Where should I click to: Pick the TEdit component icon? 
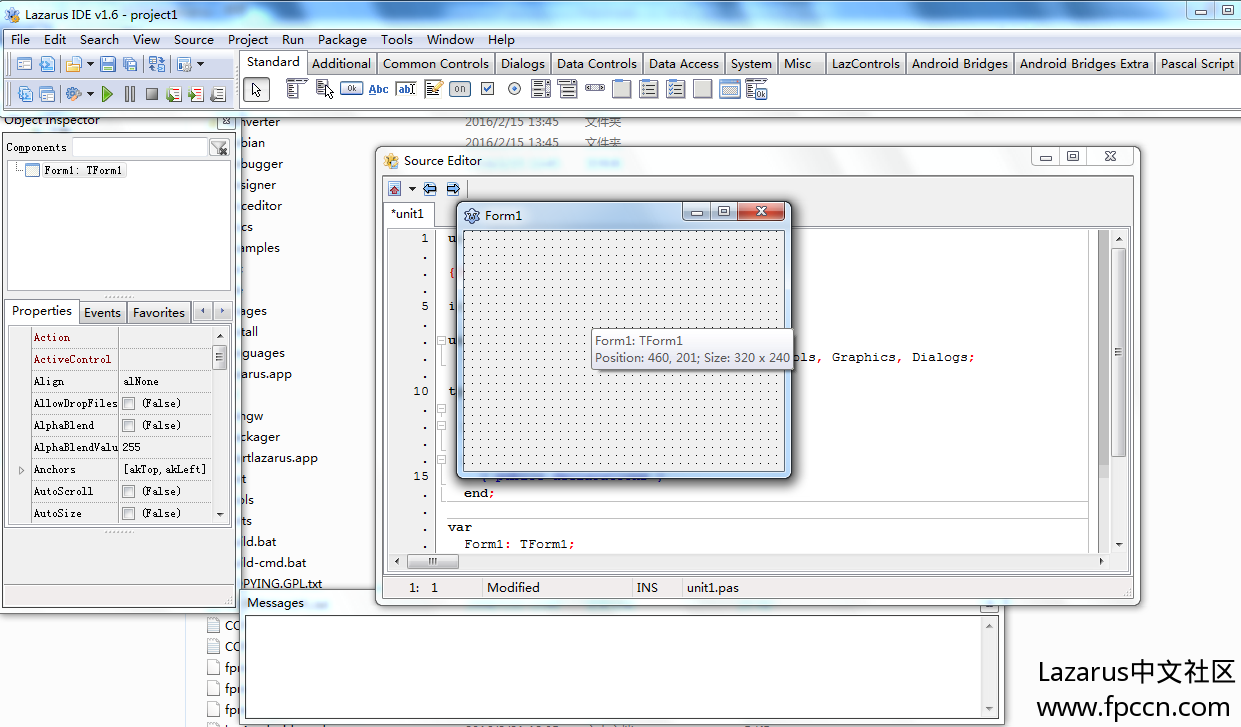click(x=405, y=89)
